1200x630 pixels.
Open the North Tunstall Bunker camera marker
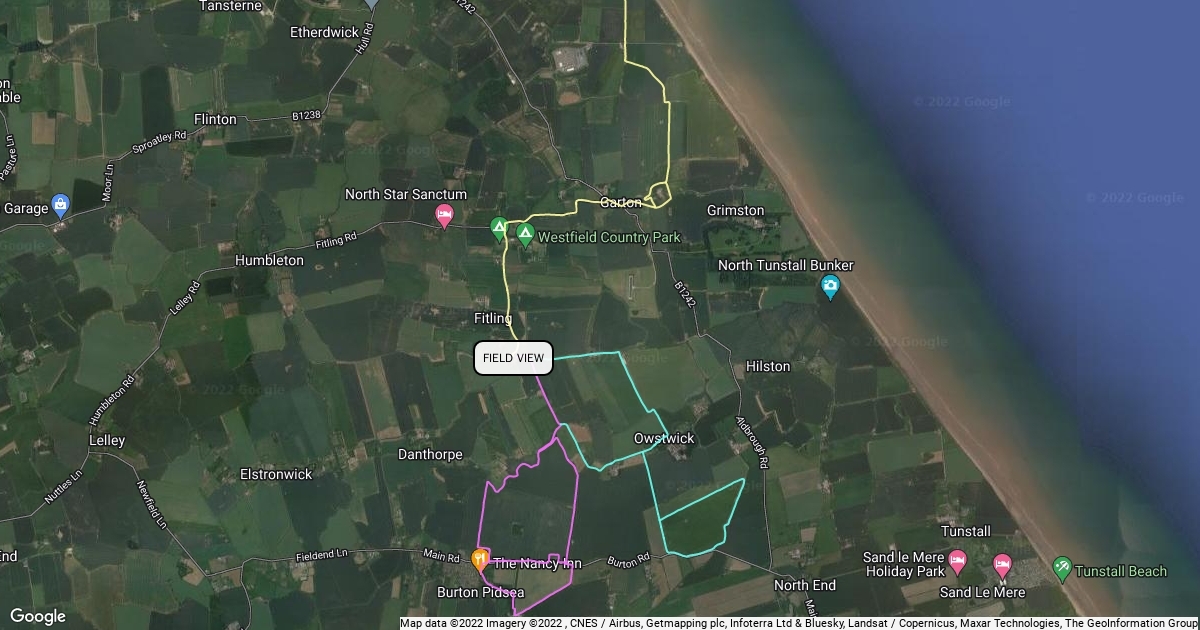pos(830,288)
